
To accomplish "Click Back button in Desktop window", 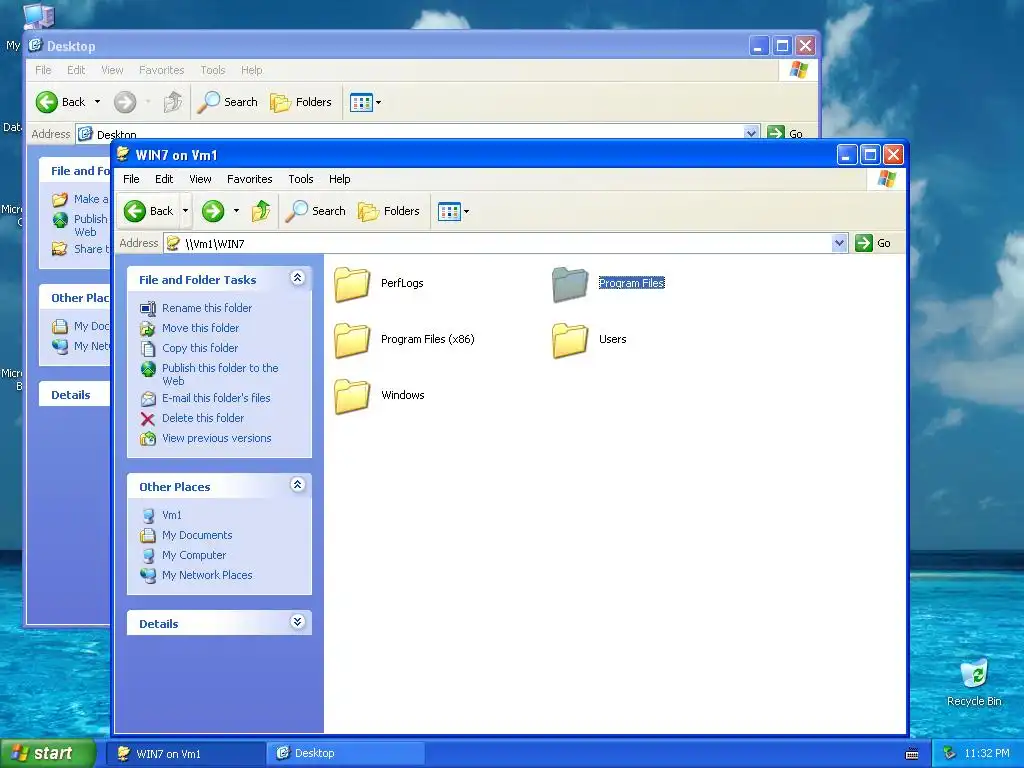I will click(x=61, y=102).
